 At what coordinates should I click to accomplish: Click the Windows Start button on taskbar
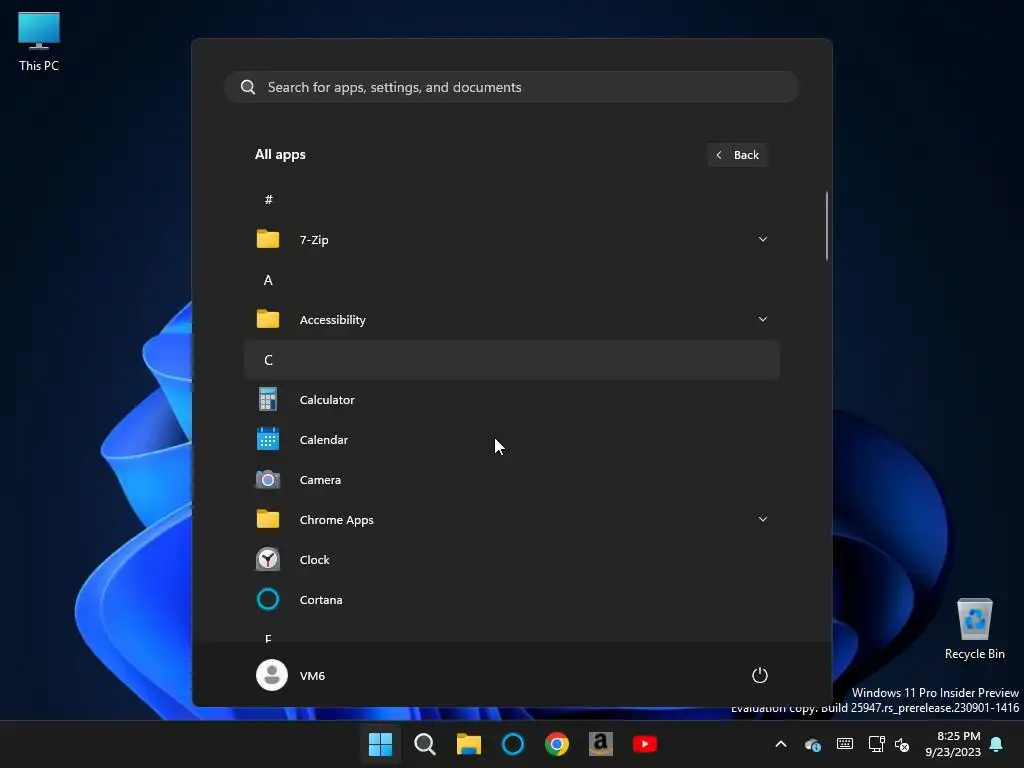pos(380,744)
